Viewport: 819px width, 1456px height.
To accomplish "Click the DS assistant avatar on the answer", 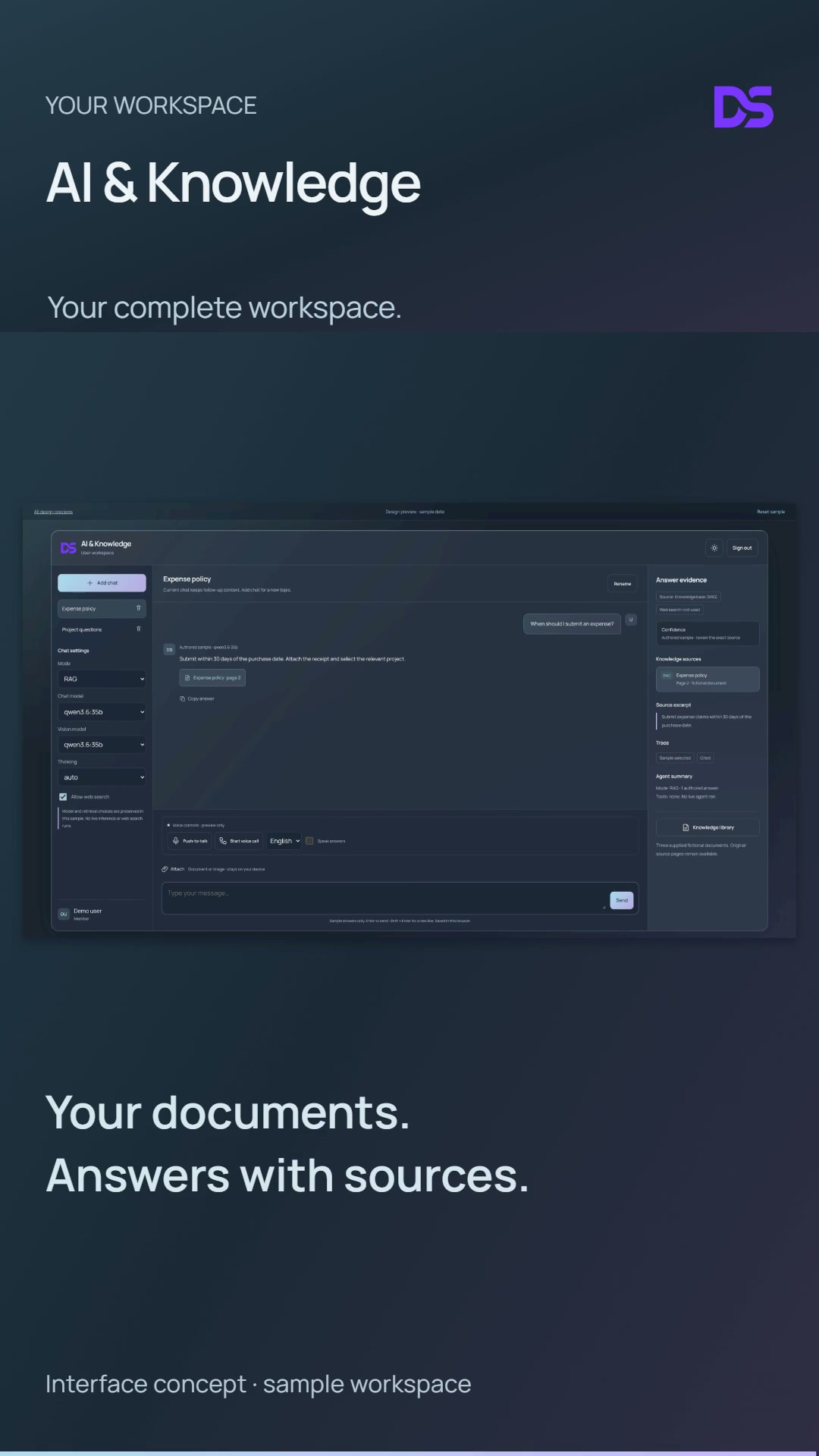I will coord(169,649).
